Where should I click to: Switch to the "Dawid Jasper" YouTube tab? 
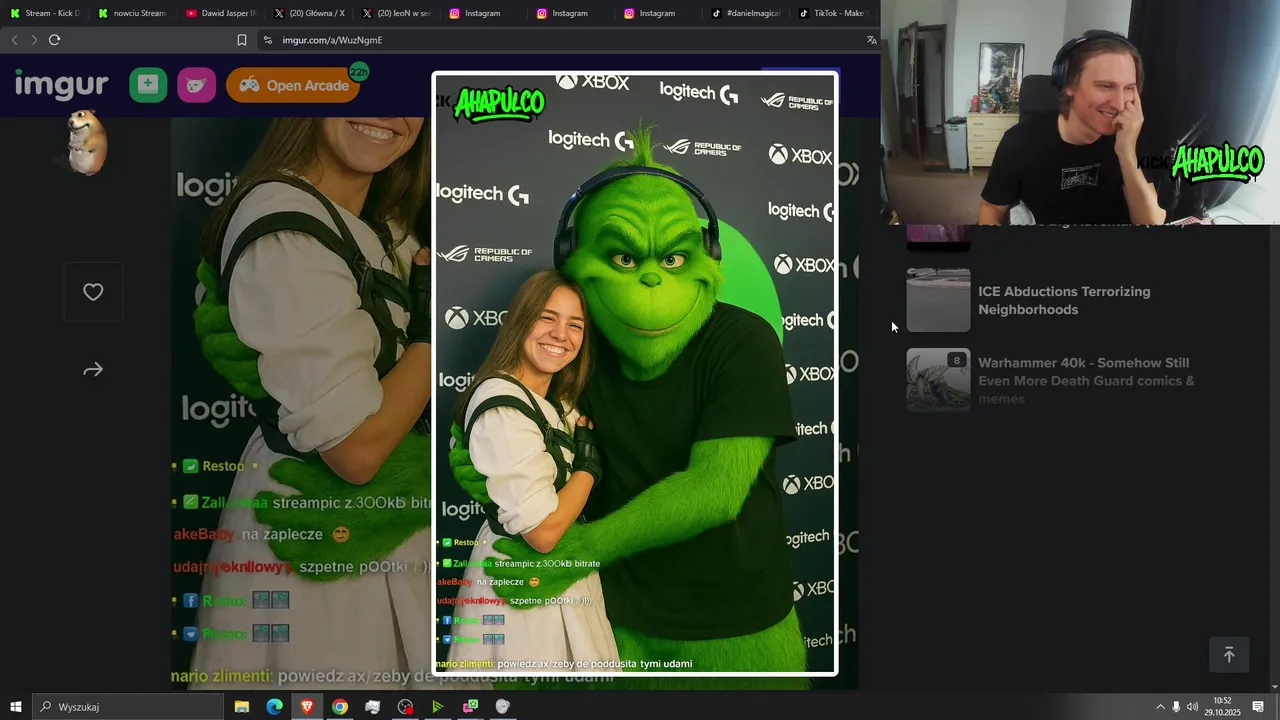pos(221,13)
